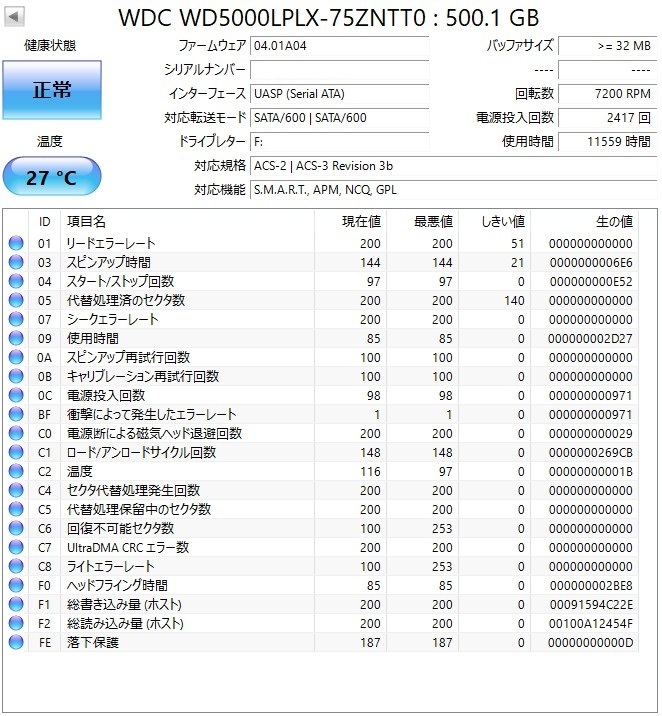Select the シークエラーレート row name

[113, 319]
